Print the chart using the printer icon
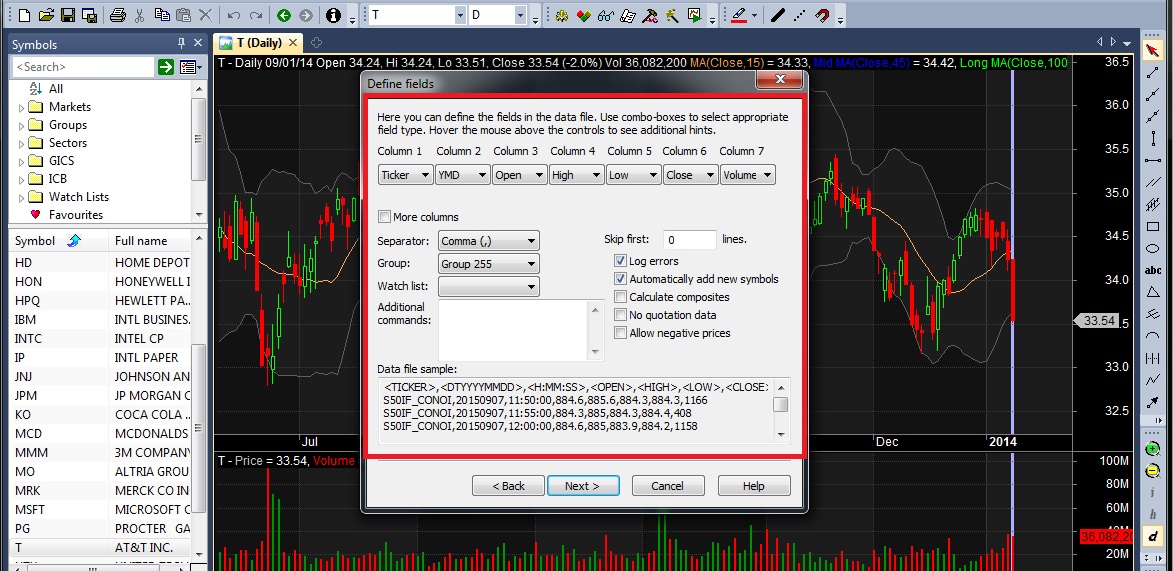 coord(117,15)
